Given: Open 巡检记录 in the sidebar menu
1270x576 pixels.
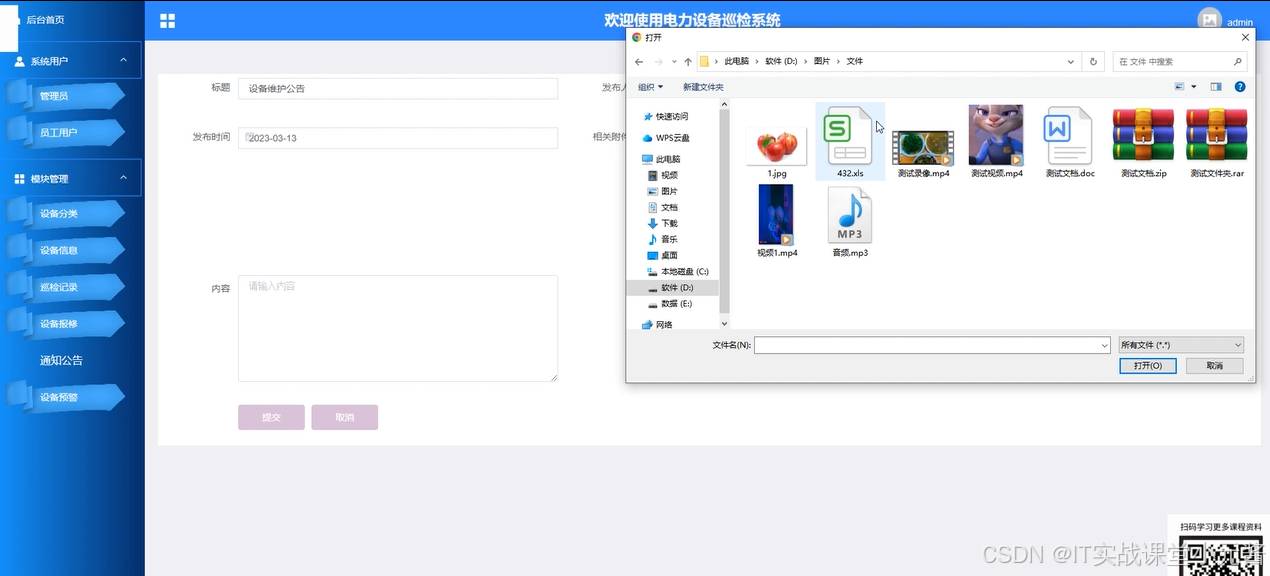Looking at the screenshot, I should pos(60,287).
